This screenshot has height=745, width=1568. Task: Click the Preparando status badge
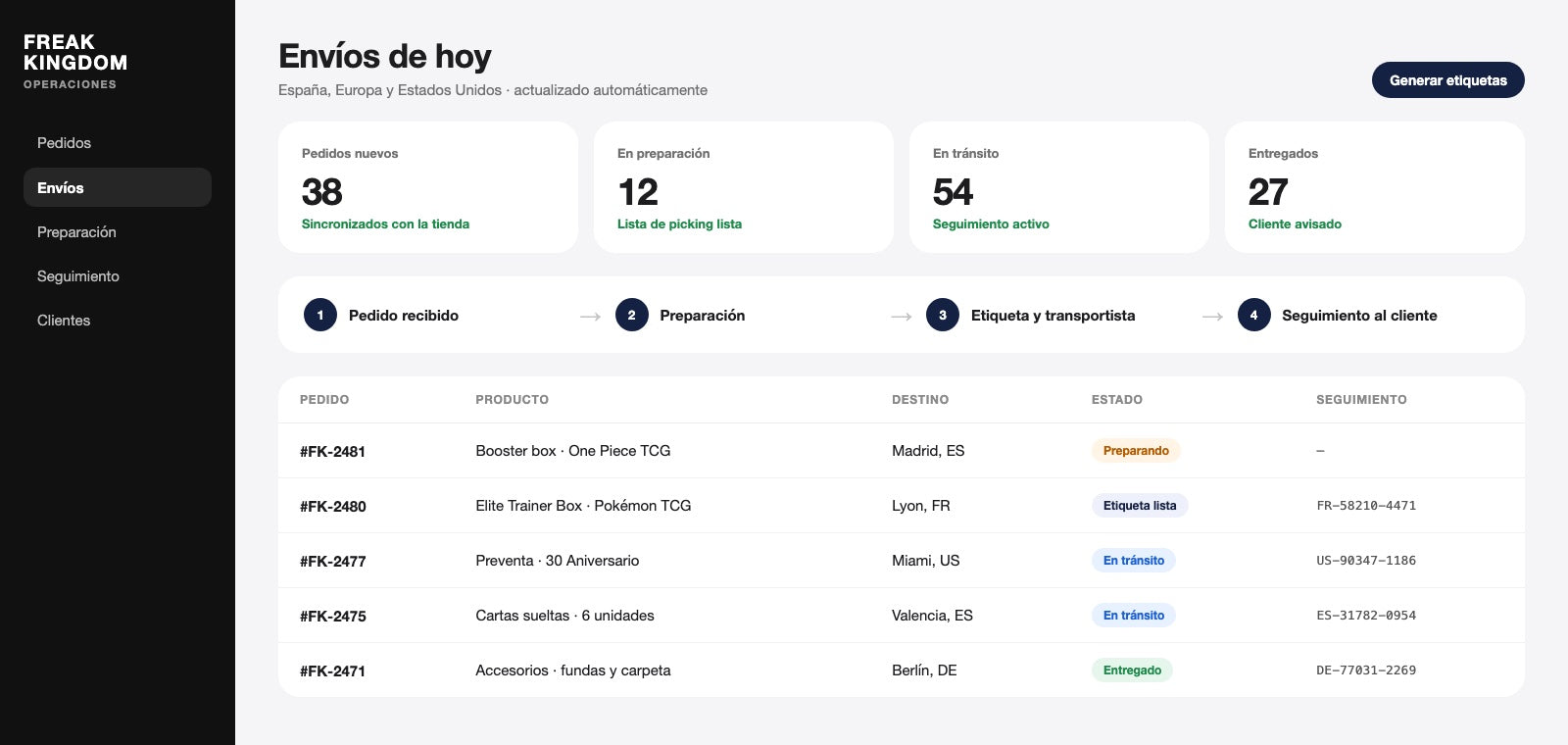tap(1136, 451)
